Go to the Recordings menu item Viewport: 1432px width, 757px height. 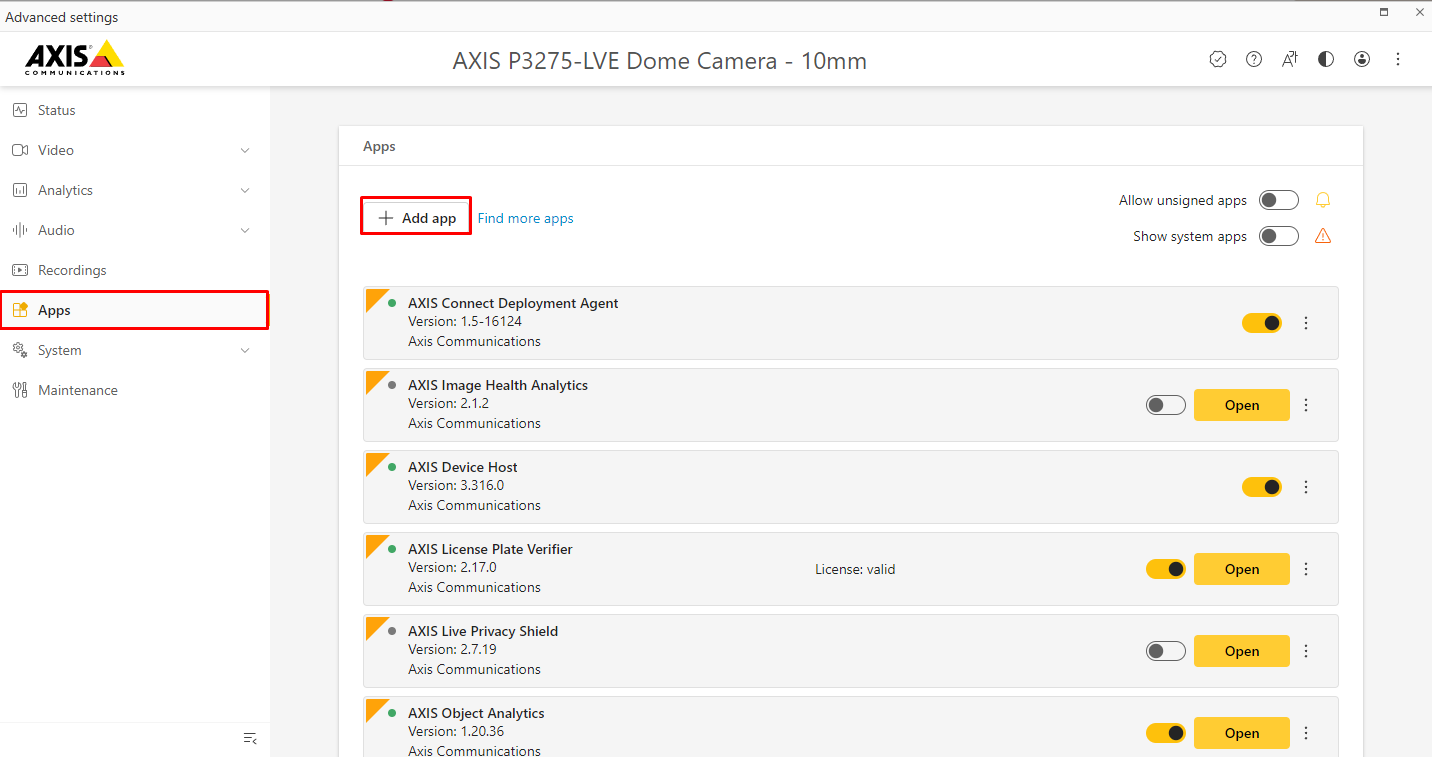coord(72,270)
